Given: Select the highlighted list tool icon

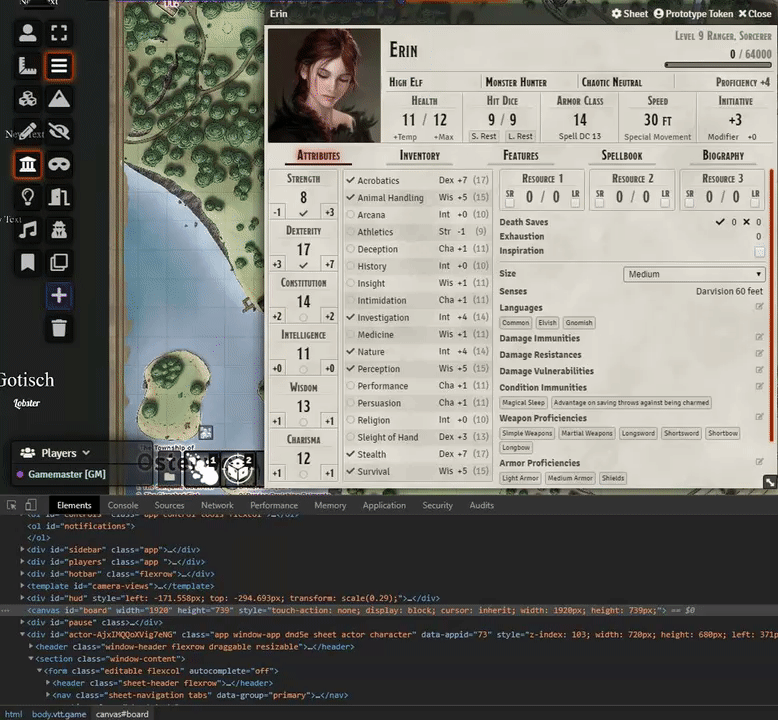Looking at the screenshot, I should tap(59, 66).
